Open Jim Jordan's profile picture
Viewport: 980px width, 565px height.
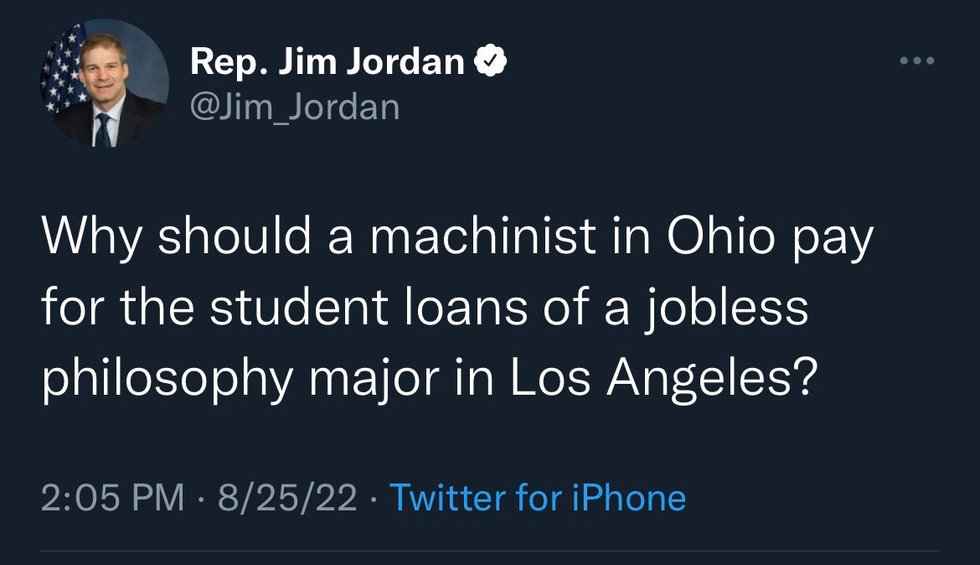pos(104,84)
